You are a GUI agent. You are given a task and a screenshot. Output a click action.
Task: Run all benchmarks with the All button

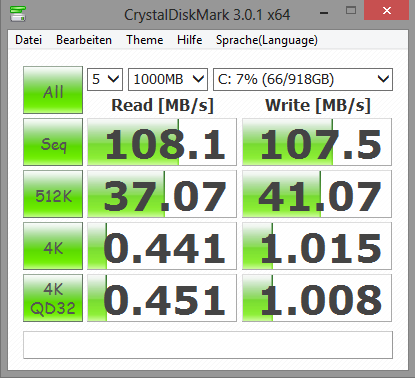(x=53, y=90)
